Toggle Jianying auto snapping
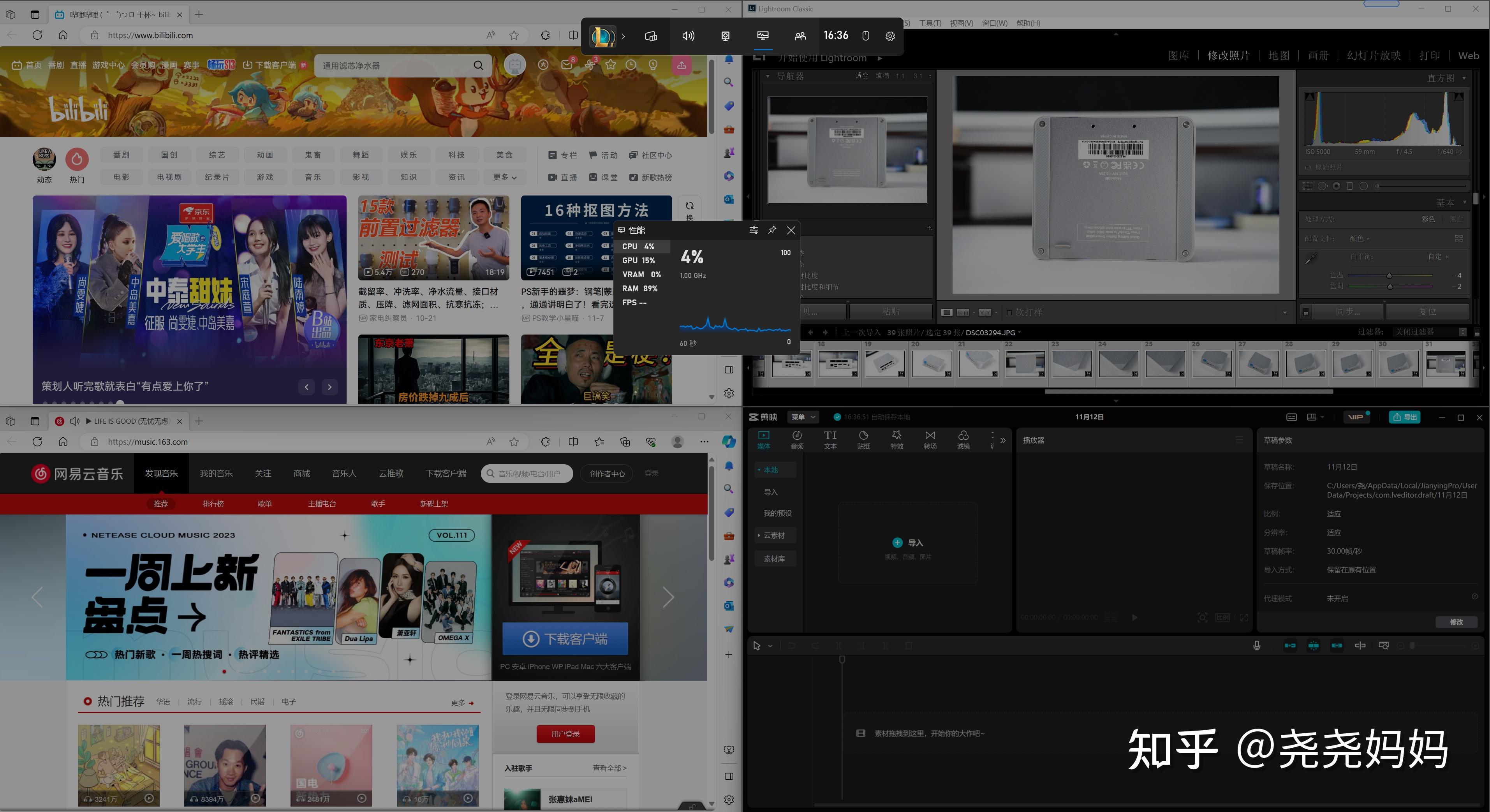Image resolution: width=1490 pixels, height=812 pixels. 1313,645
